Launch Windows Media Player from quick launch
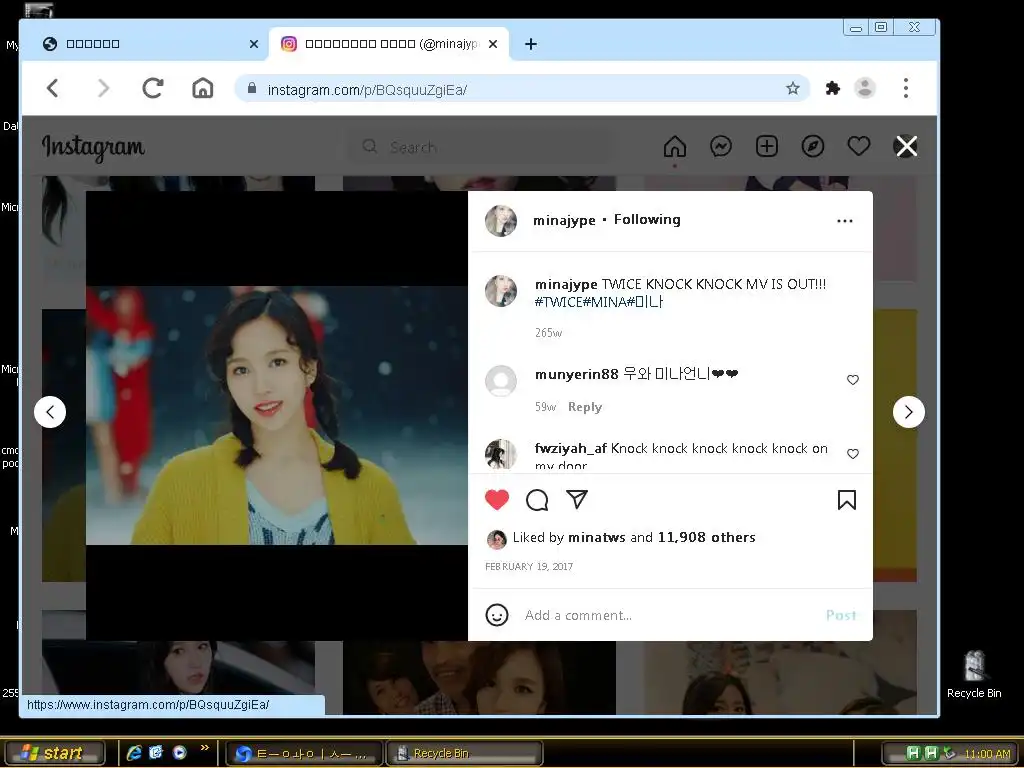Image resolution: width=1024 pixels, height=768 pixels. [179, 753]
